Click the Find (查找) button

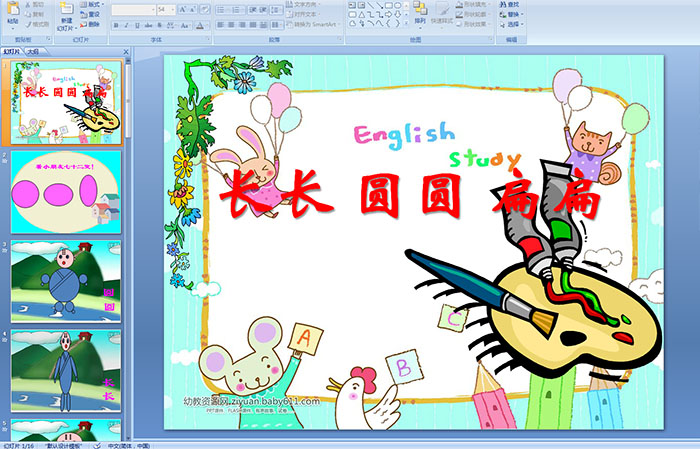coord(509,4)
